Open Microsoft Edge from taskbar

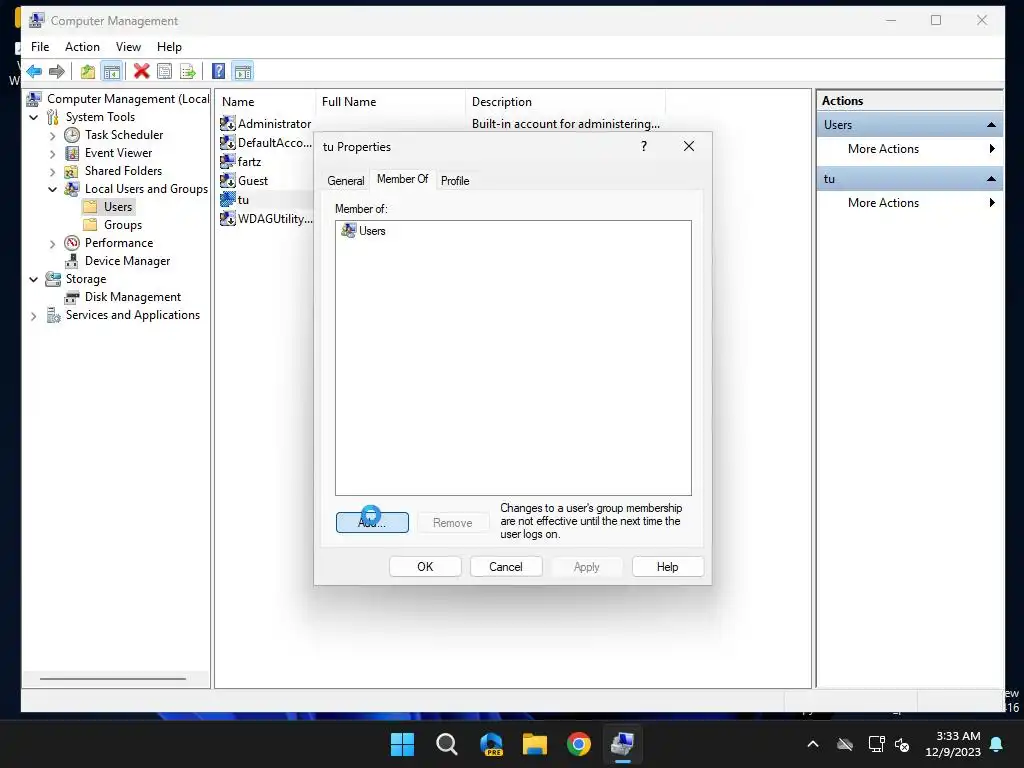[491, 744]
